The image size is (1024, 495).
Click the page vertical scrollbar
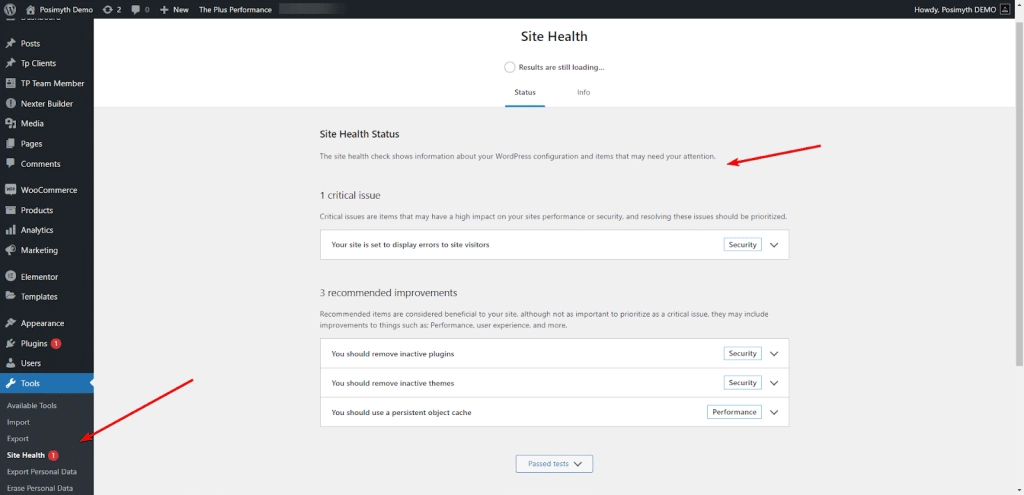(1019, 193)
